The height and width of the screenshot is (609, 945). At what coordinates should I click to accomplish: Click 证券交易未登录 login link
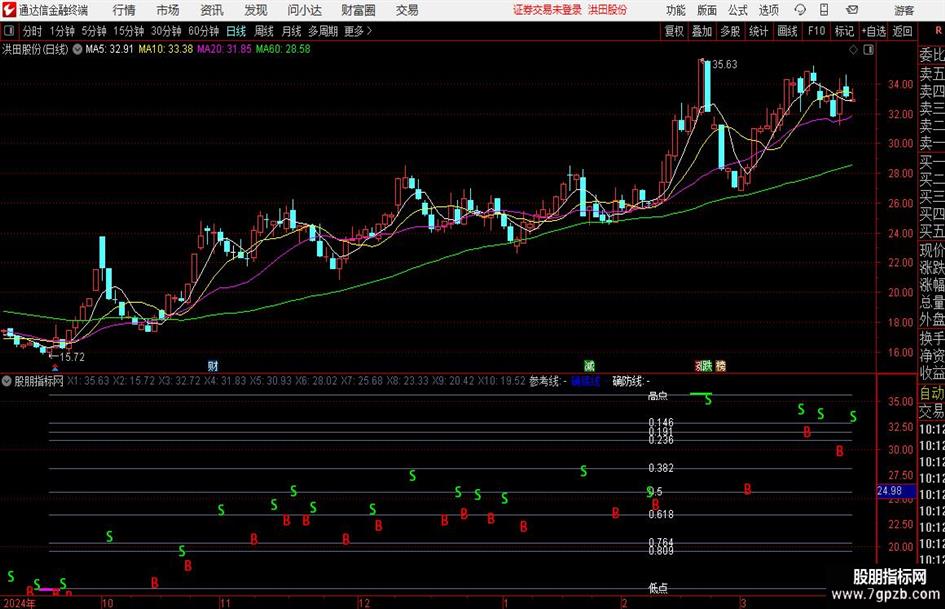click(x=547, y=10)
